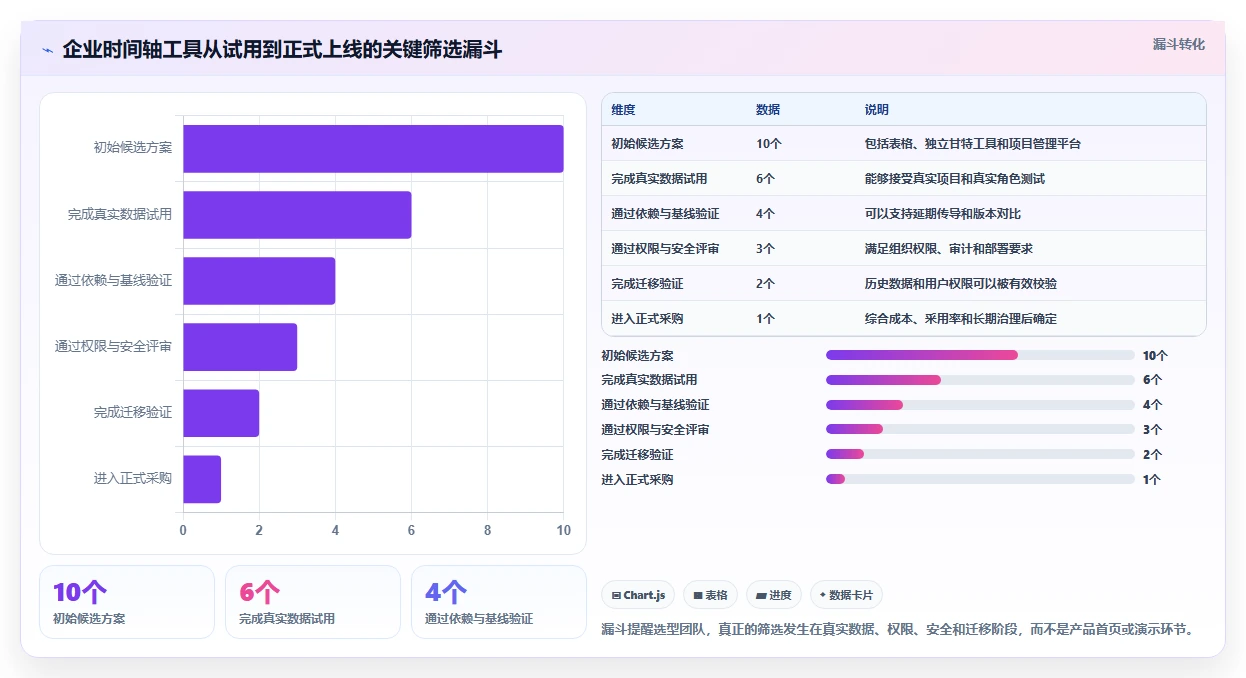The image size is (1246, 678).
Task: Click the x-axis tick label 8
Action: [487, 531]
